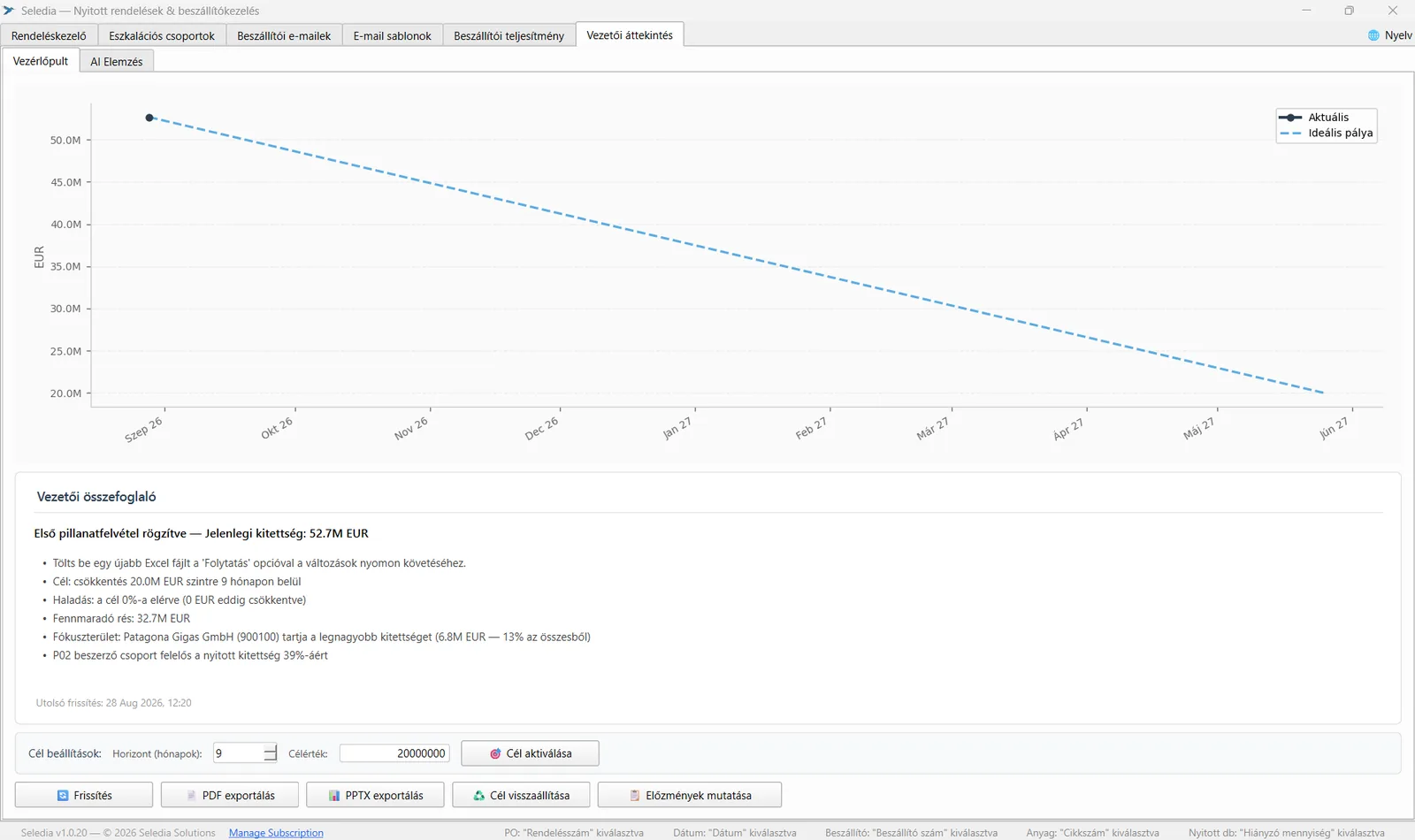The width and height of the screenshot is (1415, 840).
Task: Click the PO: "Rendelésszám" kiválasztva status entry
Action: tap(574, 833)
